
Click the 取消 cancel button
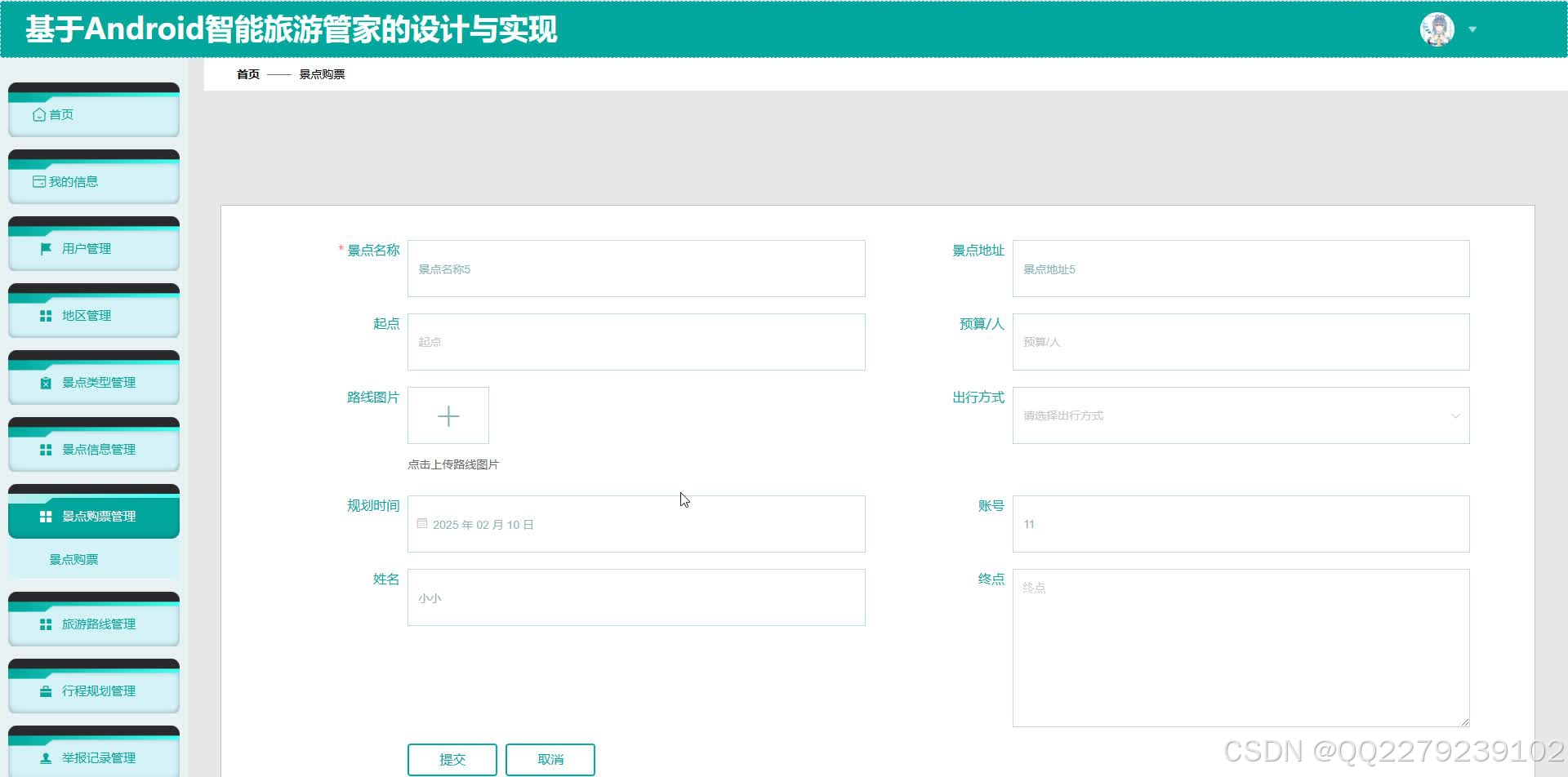[x=550, y=760]
